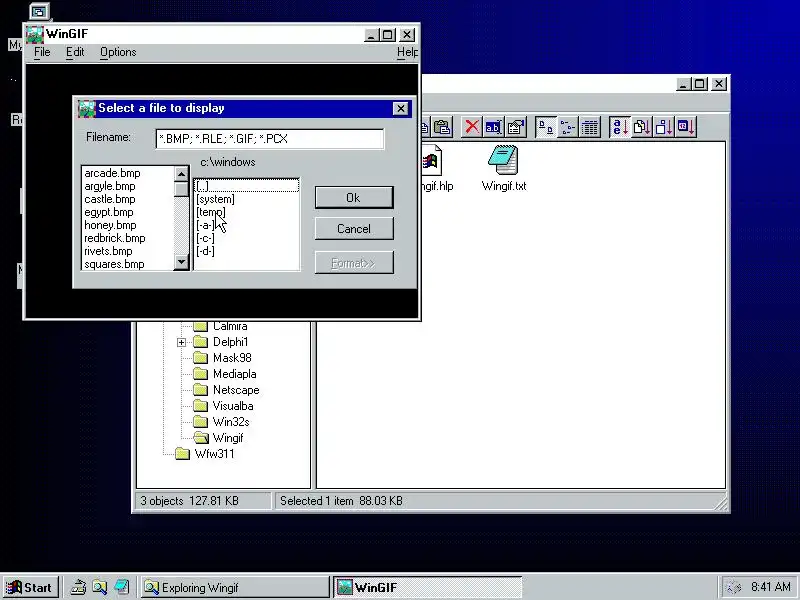Close the Select a file dialog
This screenshot has width=800, height=600.
pos(401,108)
